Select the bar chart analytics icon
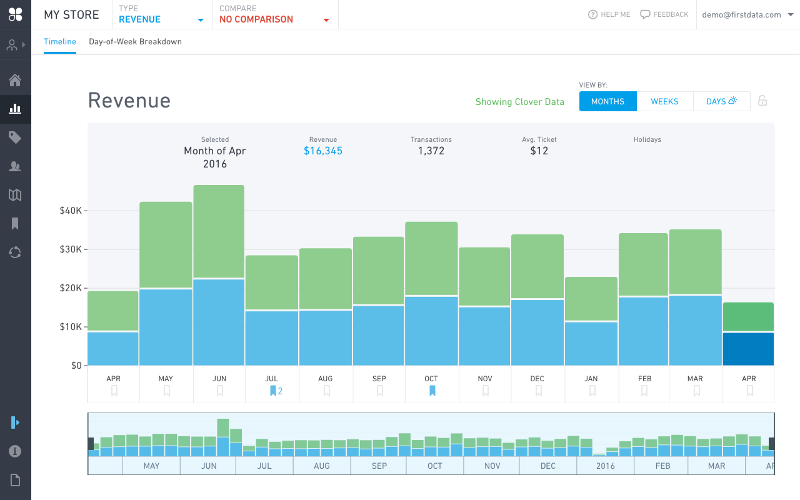This screenshot has height=500, width=800. click(15, 109)
